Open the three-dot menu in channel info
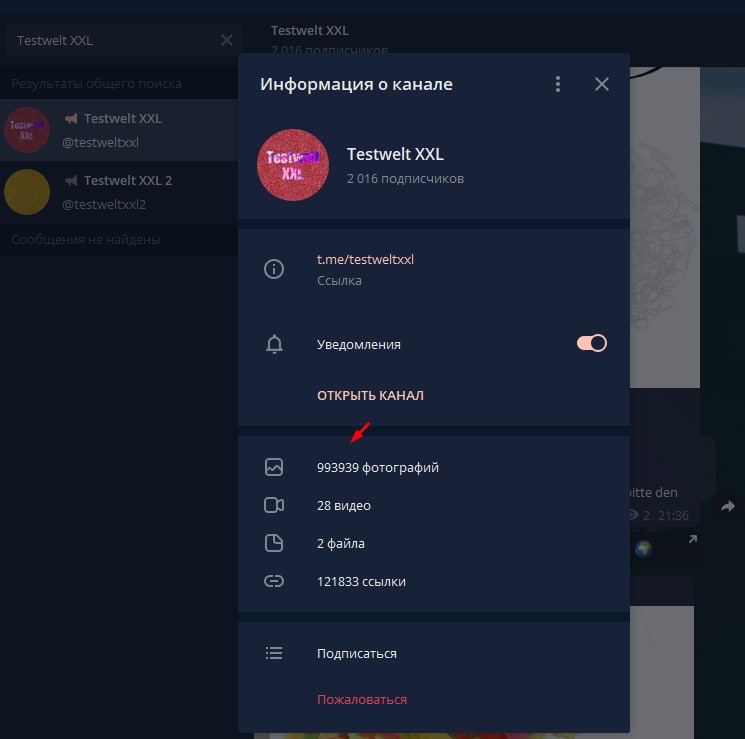 tap(558, 84)
